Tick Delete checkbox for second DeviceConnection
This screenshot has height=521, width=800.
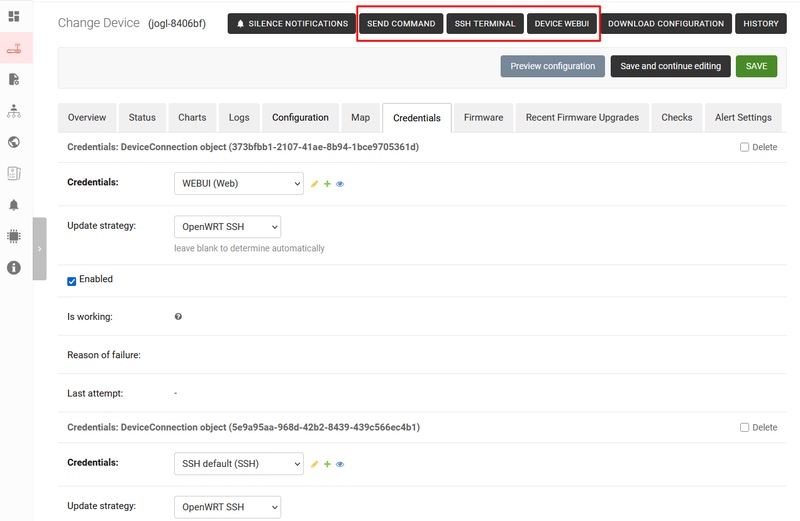pyautogui.click(x=745, y=427)
